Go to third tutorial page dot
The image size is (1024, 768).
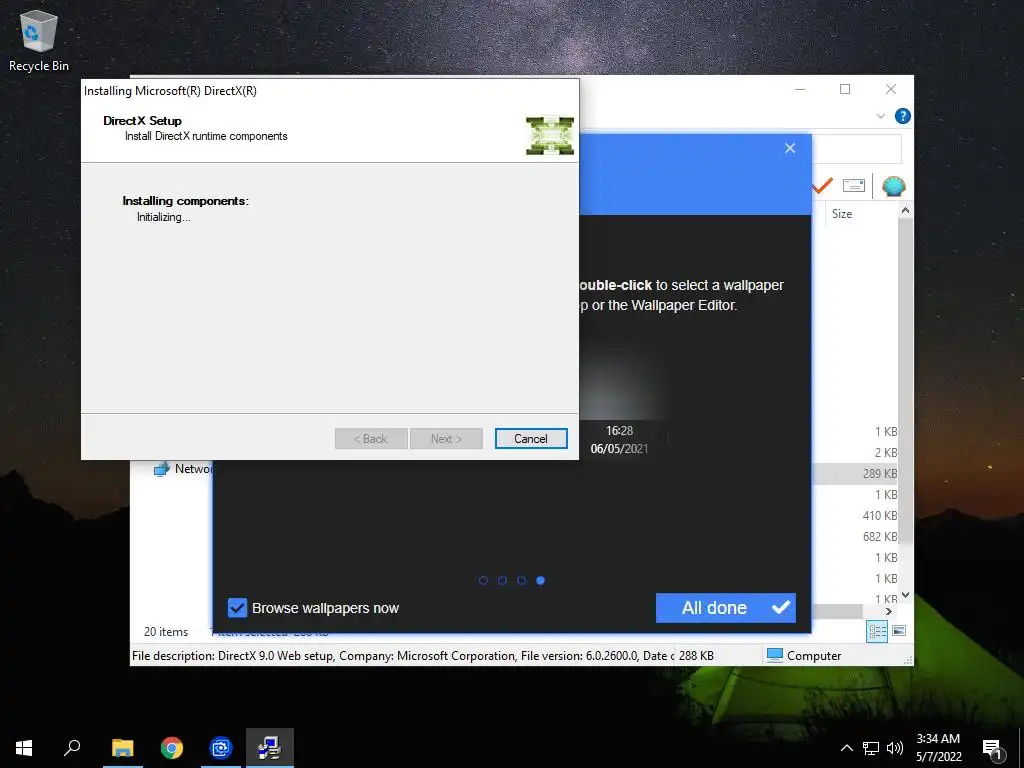[x=521, y=580]
